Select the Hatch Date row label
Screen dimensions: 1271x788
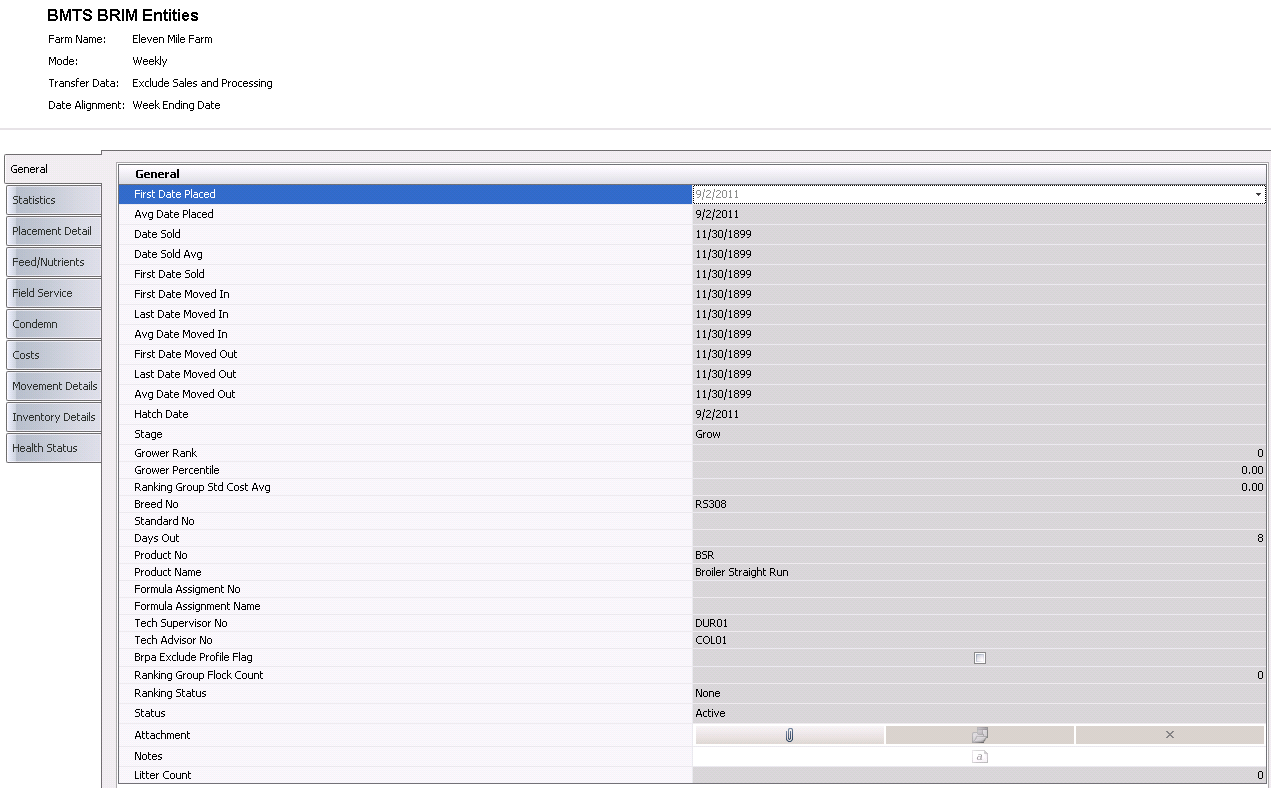tap(161, 414)
